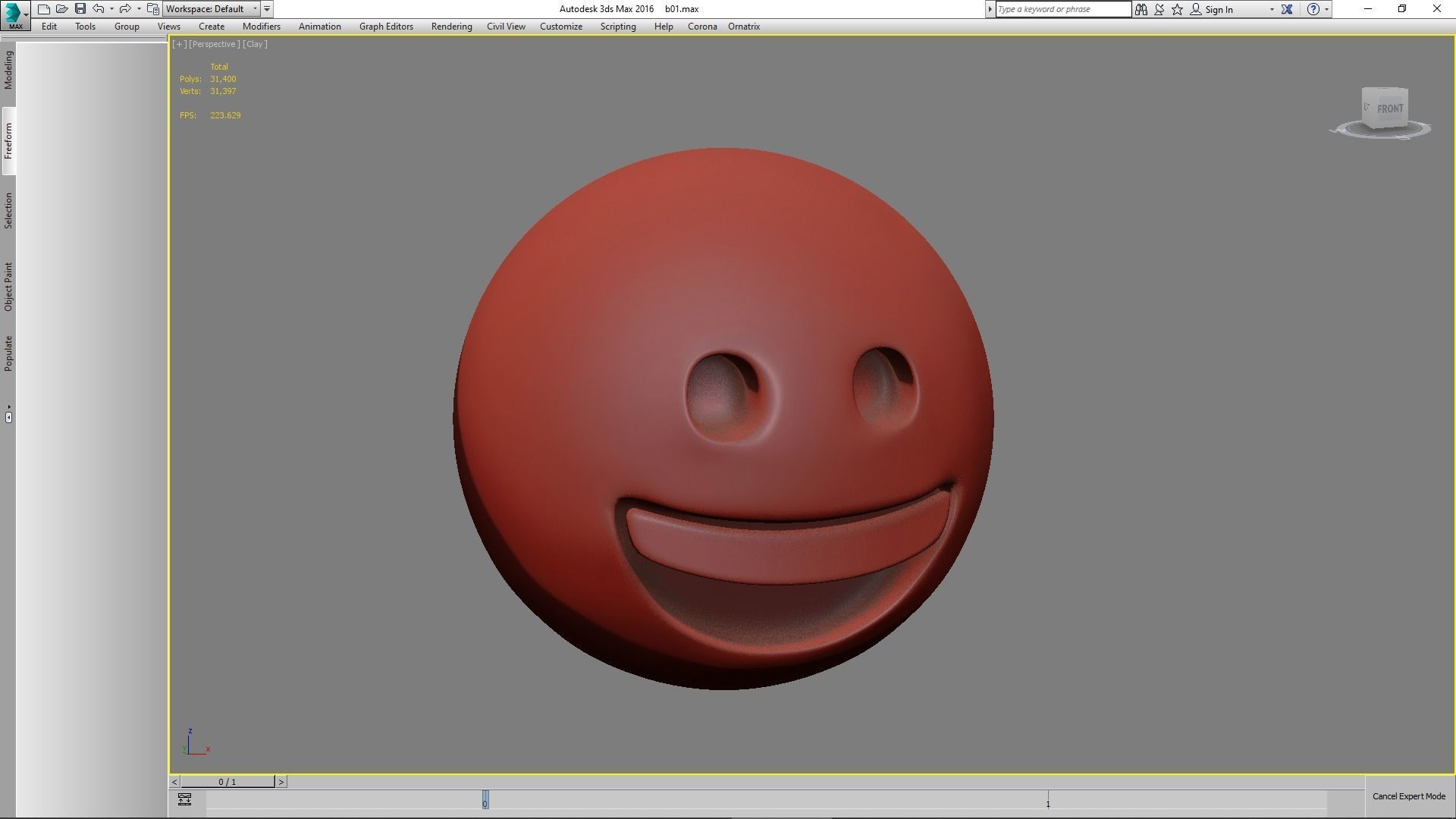Open the Scripting menu
Image resolution: width=1456 pixels, height=819 pixels.
(618, 27)
